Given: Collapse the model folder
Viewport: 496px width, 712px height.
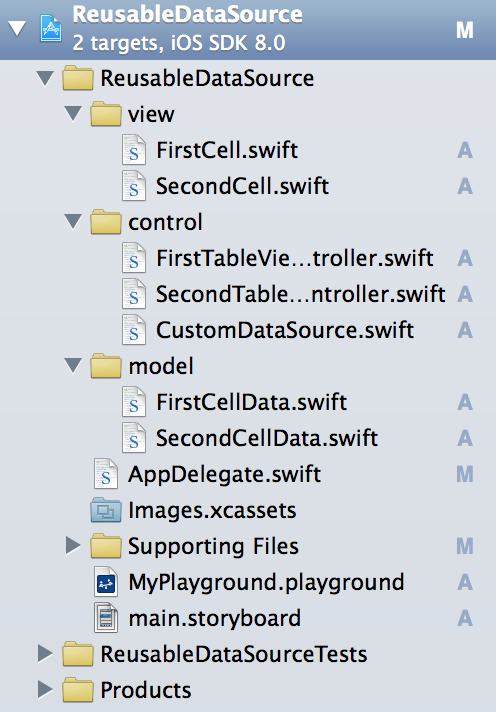Looking at the screenshot, I should point(73,366).
